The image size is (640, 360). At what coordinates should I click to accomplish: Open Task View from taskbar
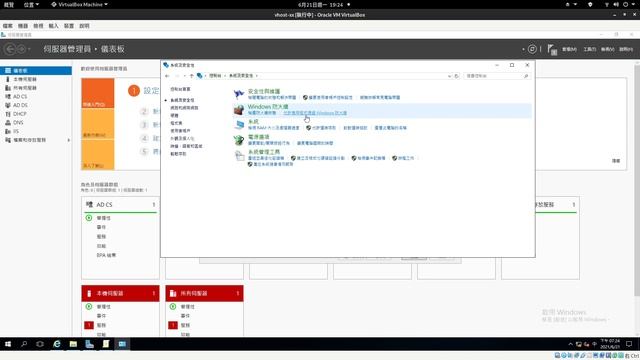[40, 344]
